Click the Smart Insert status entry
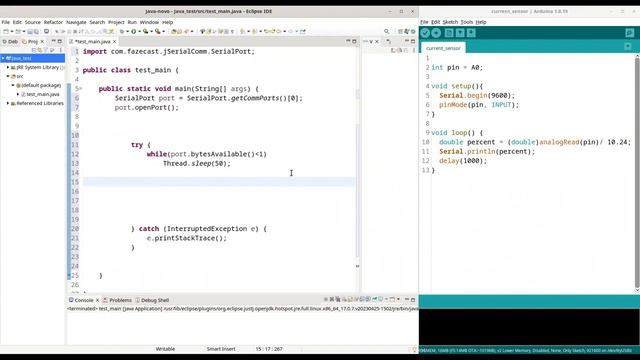 (221, 349)
